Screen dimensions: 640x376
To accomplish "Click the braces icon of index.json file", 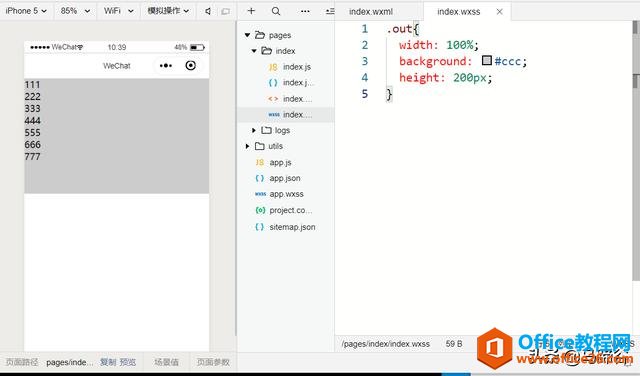I will [273, 83].
